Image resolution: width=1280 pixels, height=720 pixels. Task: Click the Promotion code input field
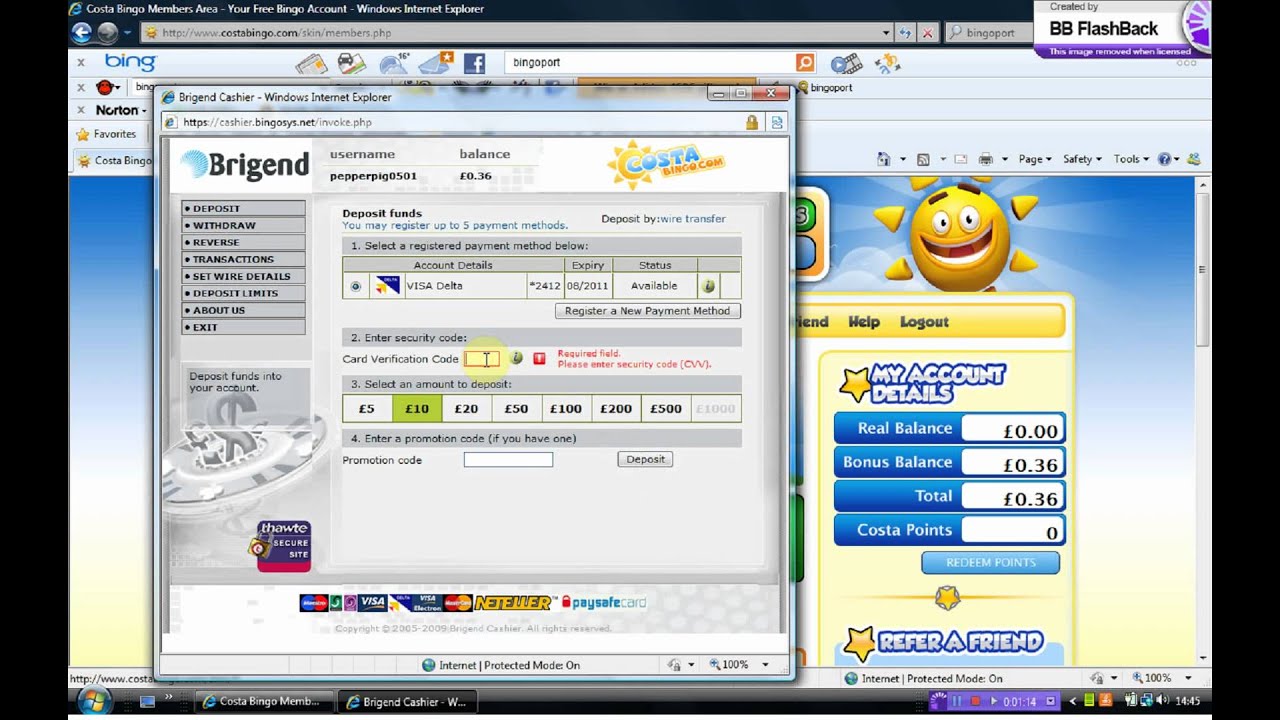508,460
